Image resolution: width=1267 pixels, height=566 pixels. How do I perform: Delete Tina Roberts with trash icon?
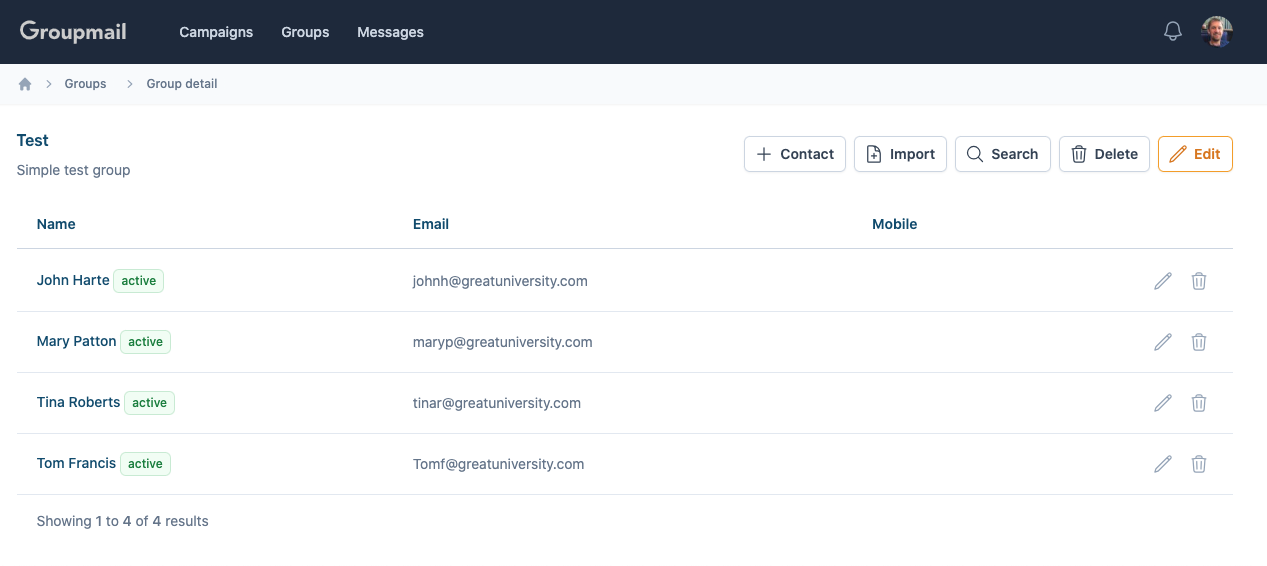(1199, 403)
